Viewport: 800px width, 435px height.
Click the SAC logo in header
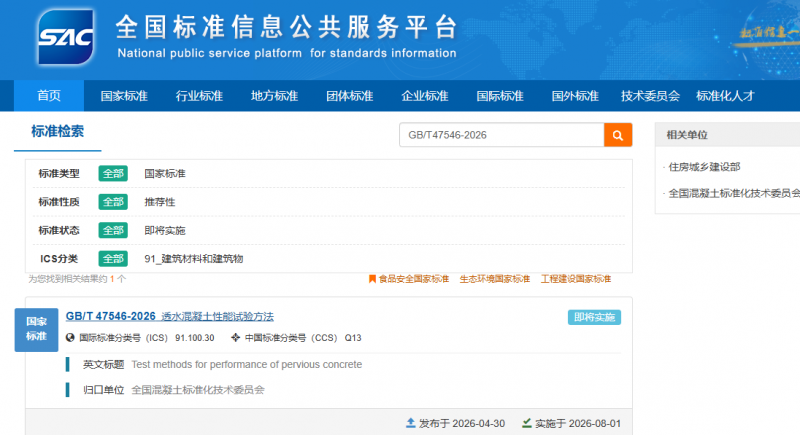coord(66,37)
